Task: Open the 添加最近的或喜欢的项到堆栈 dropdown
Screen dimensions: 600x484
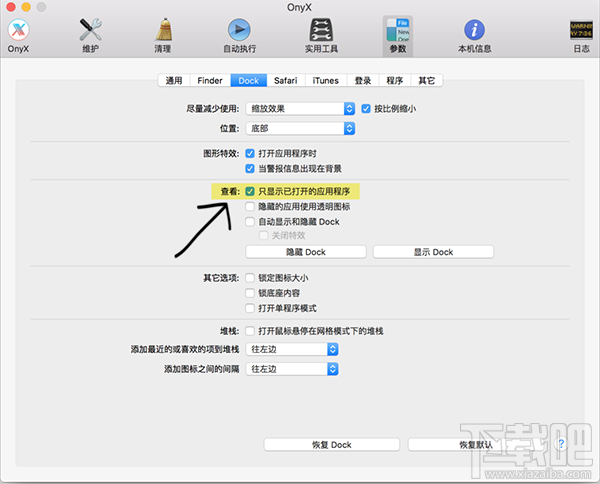Action: [x=292, y=349]
